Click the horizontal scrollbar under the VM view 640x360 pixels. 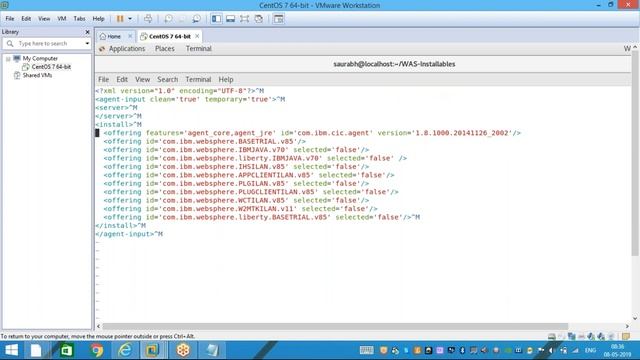click(x=335, y=326)
